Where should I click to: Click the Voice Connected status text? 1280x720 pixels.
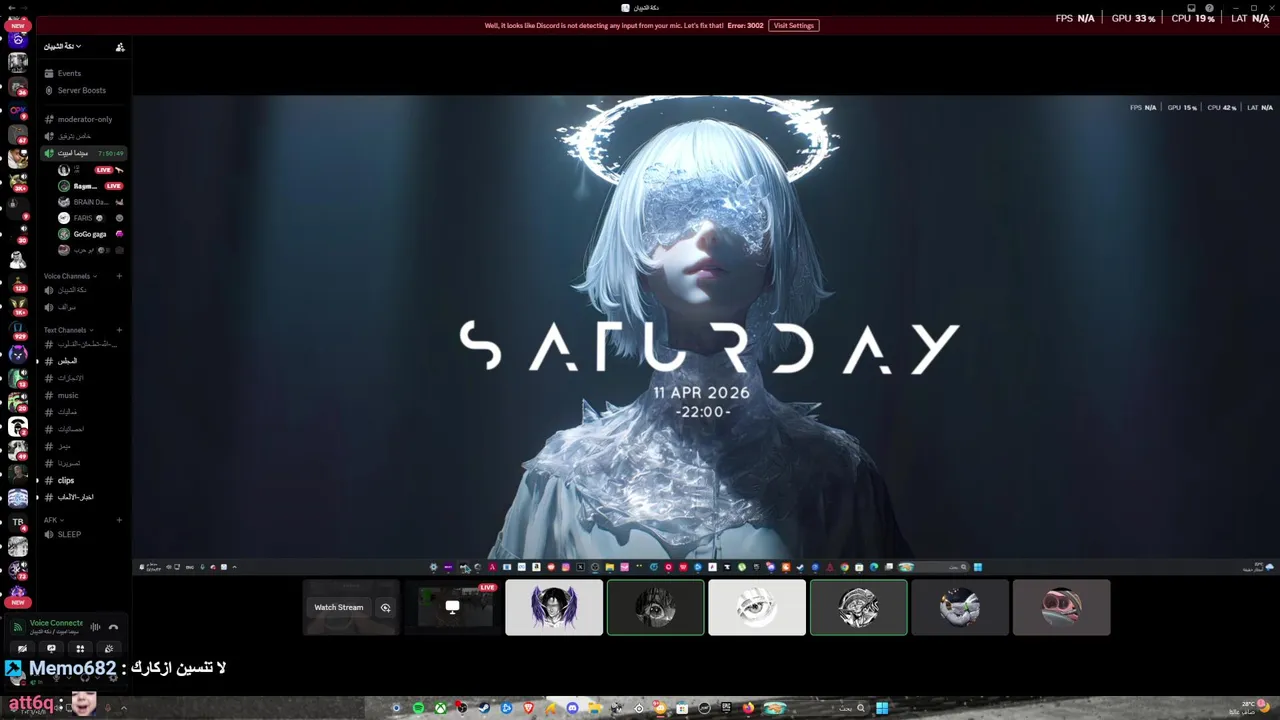56,623
